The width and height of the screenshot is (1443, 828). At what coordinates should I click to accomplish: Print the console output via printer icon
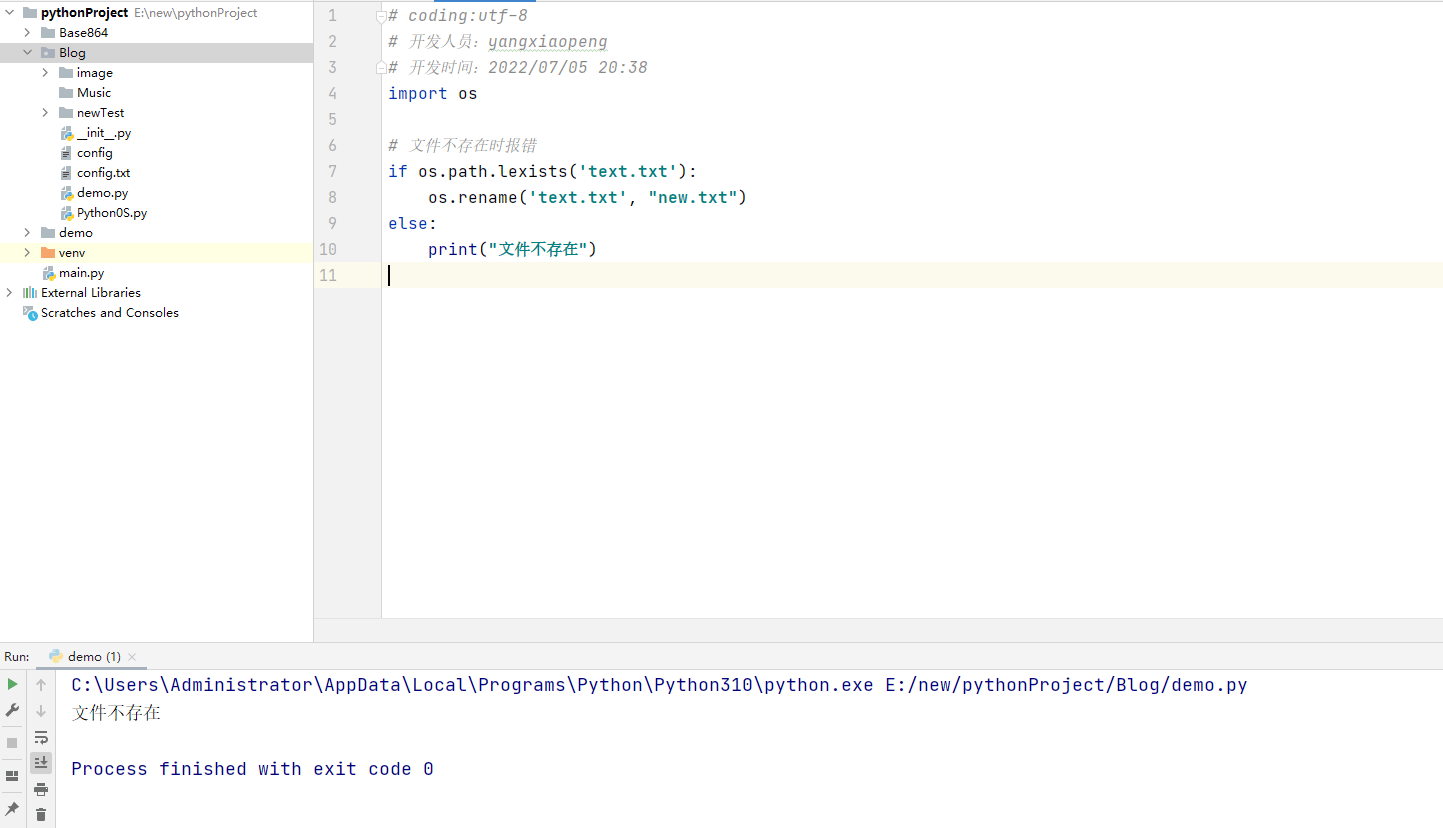(41, 789)
